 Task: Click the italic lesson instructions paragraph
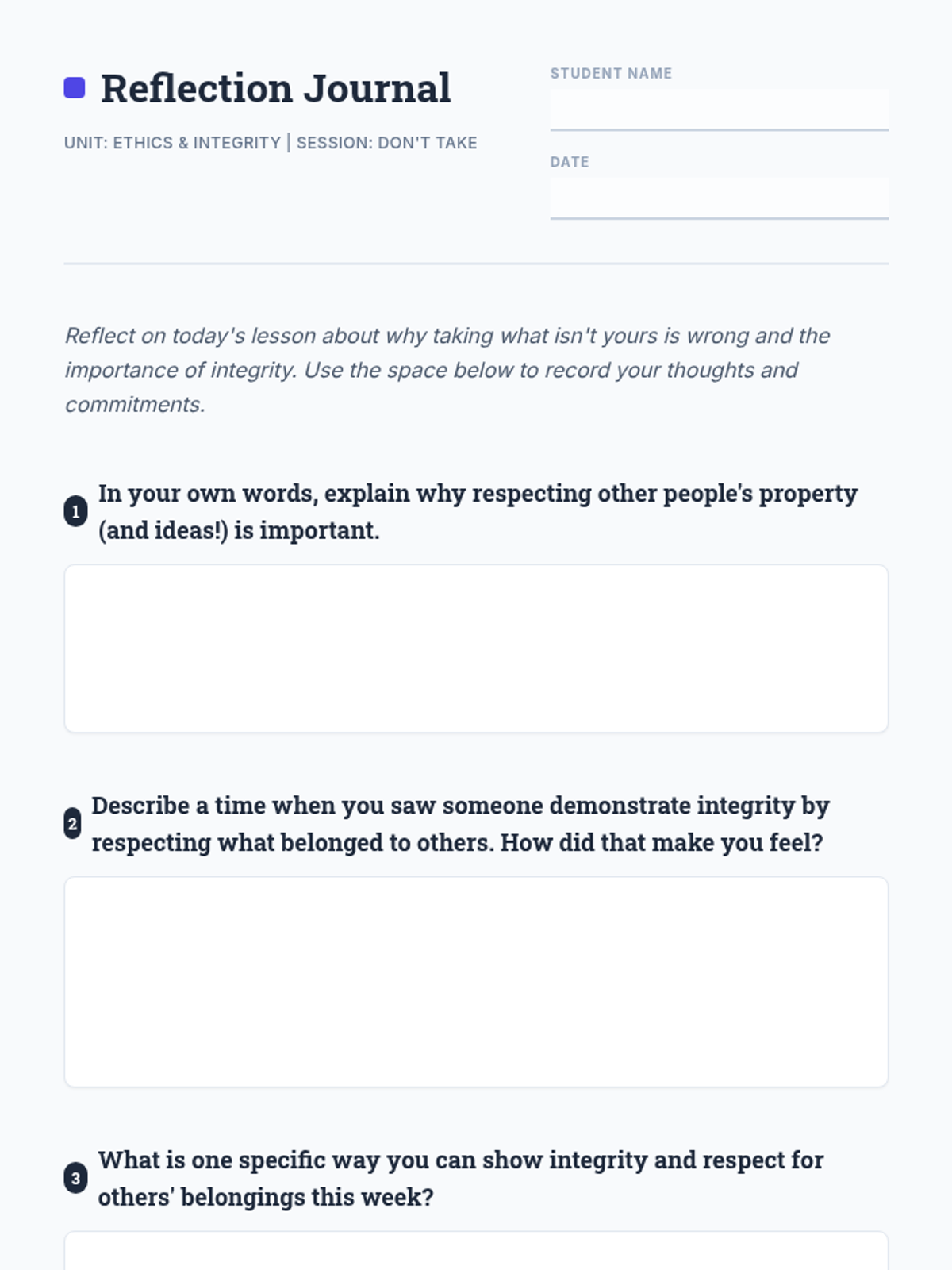(x=447, y=370)
